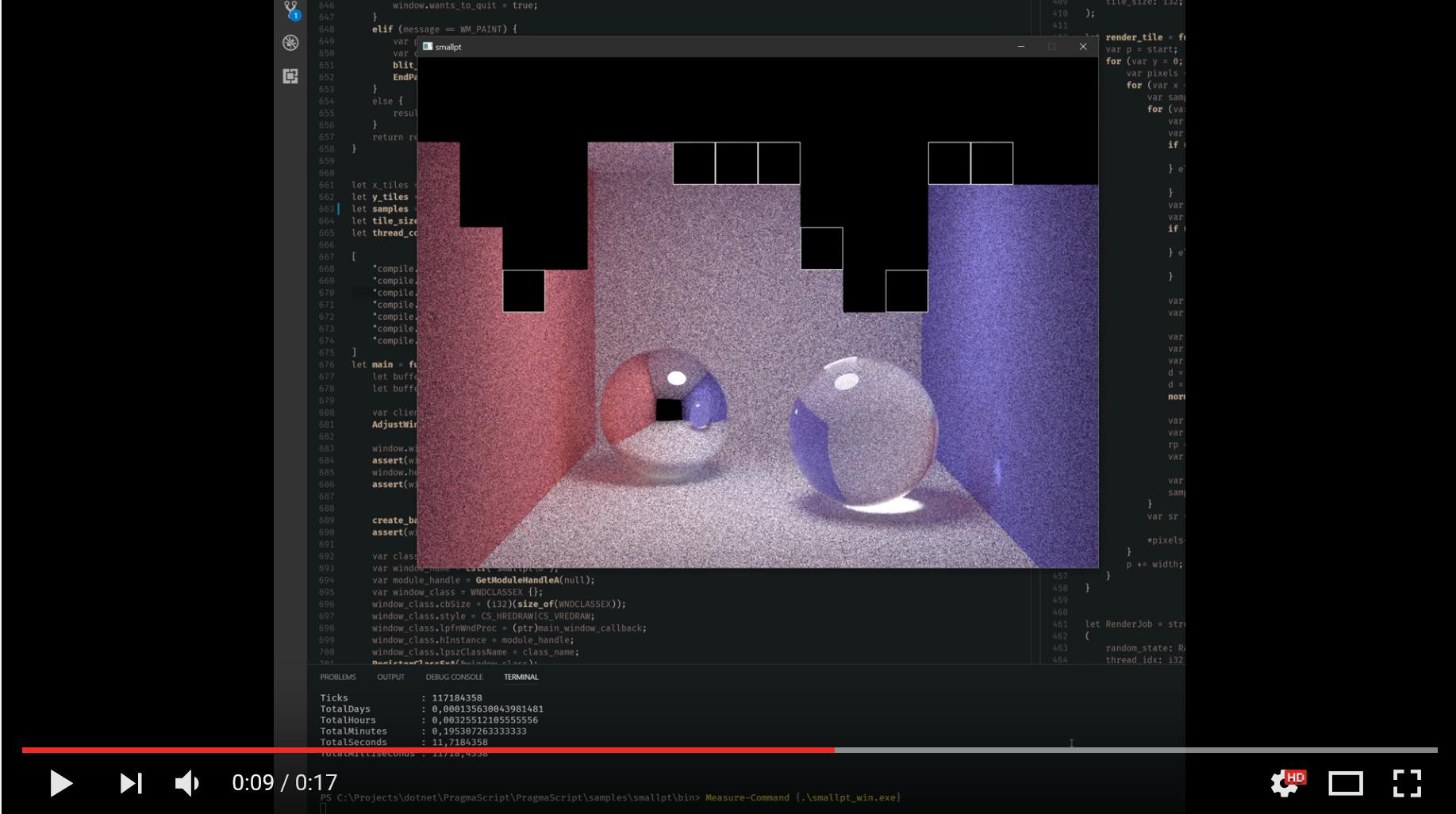Switch to the PROBLEMS panel tab
This screenshot has width=1456, height=814.
[338, 677]
